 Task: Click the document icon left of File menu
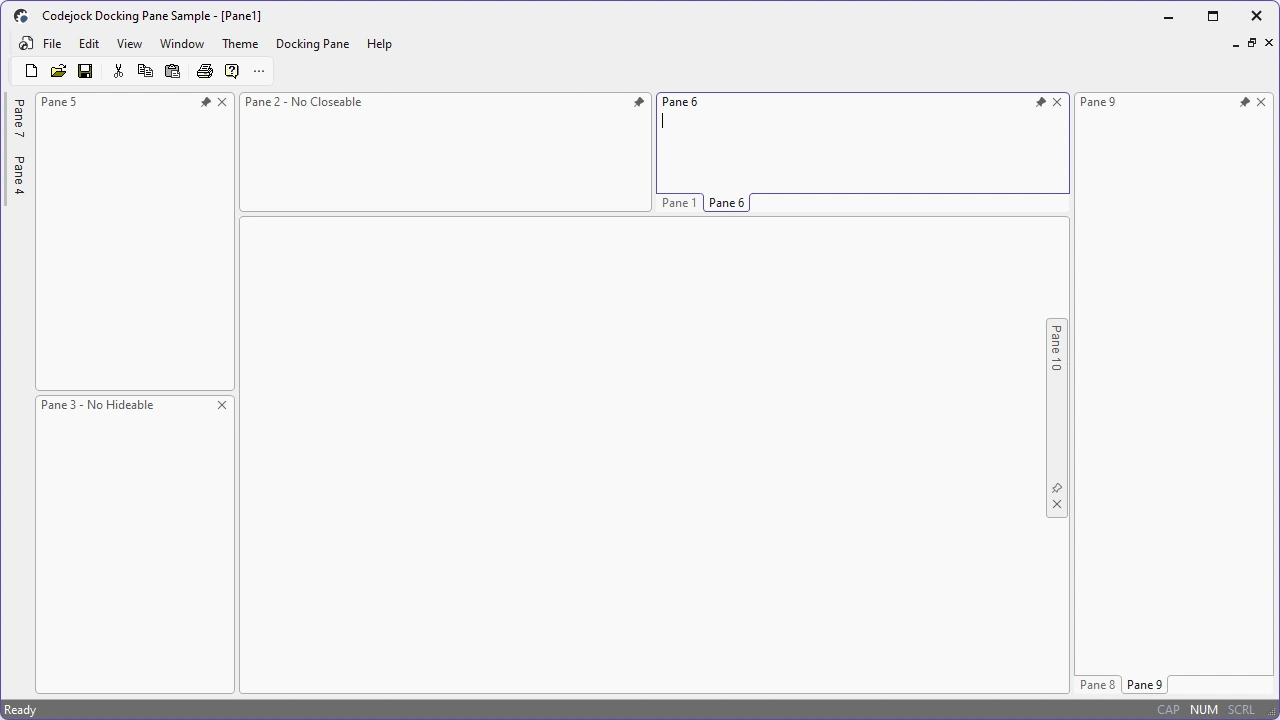click(26, 44)
